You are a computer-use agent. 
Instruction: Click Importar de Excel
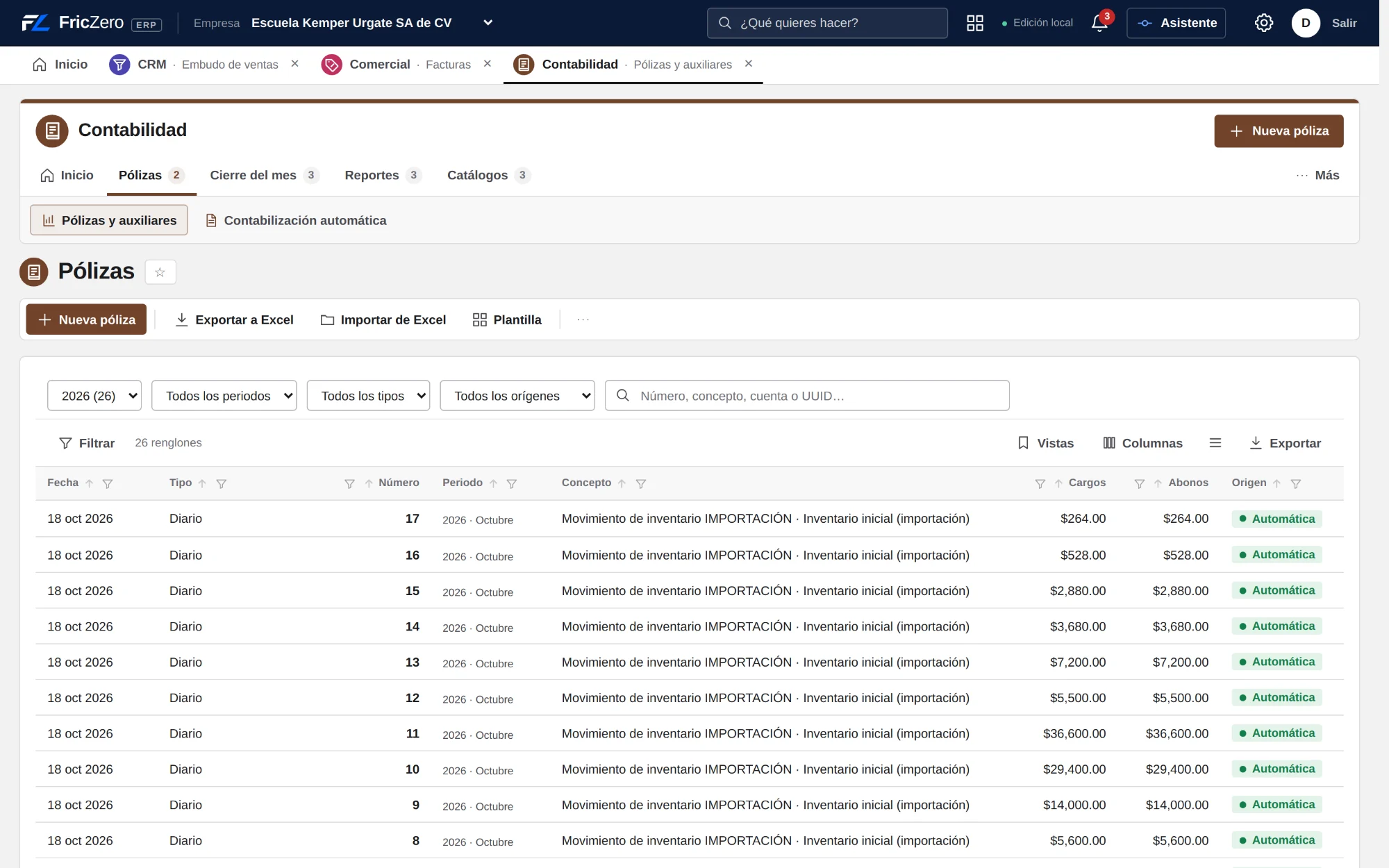383,319
